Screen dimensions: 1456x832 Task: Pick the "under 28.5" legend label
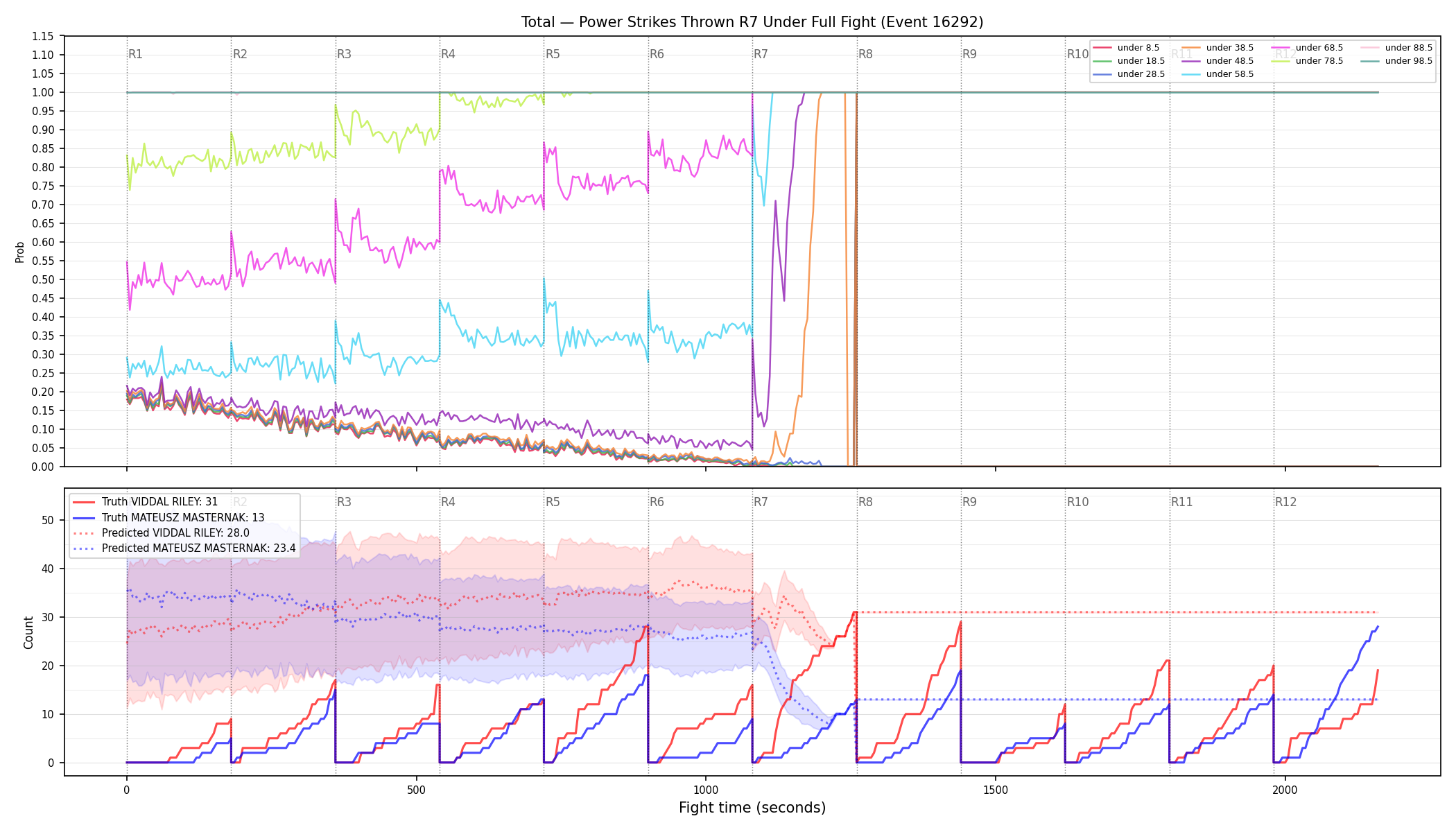point(1141,74)
